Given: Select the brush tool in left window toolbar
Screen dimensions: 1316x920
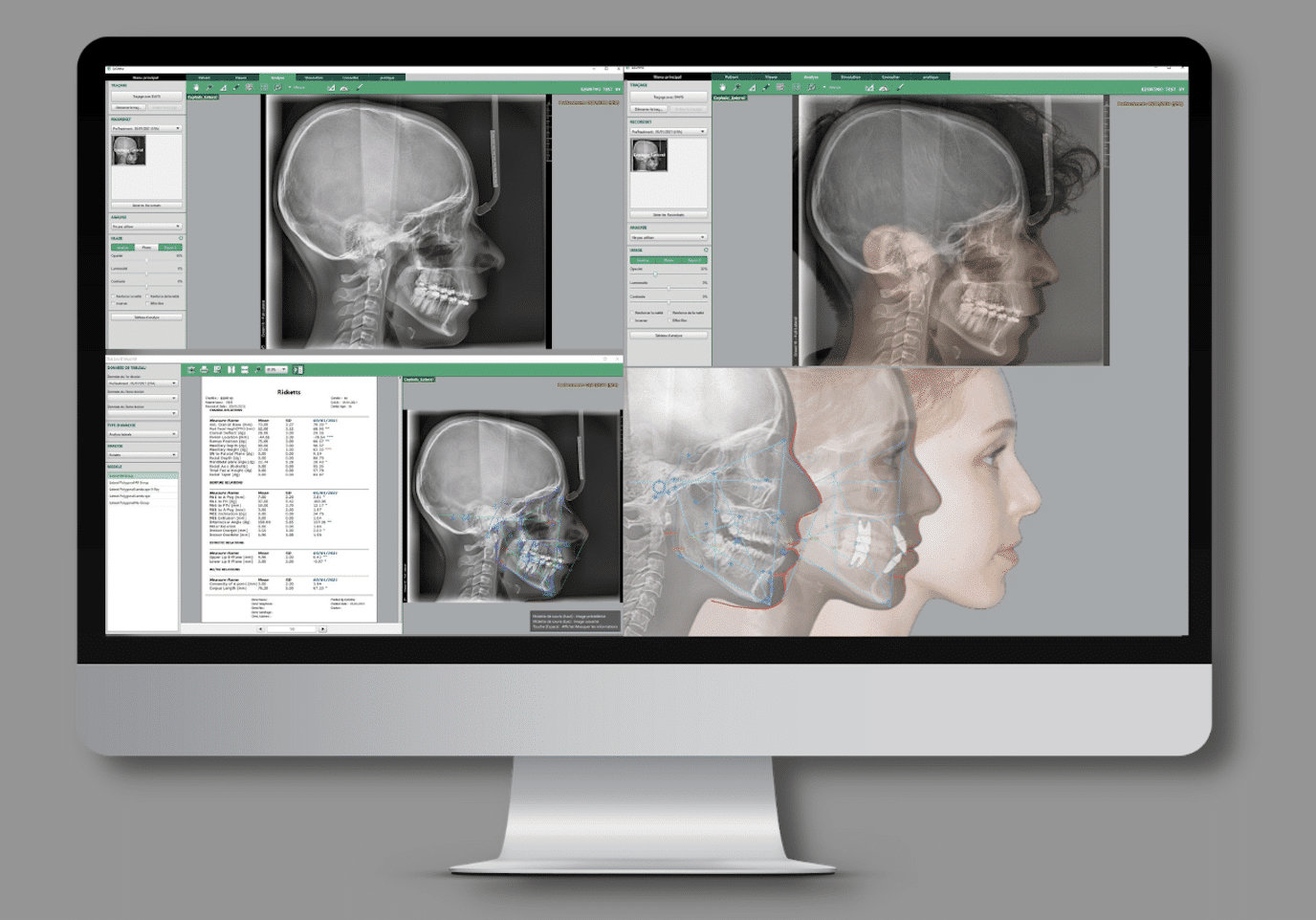Looking at the screenshot, I should (359, 87).
